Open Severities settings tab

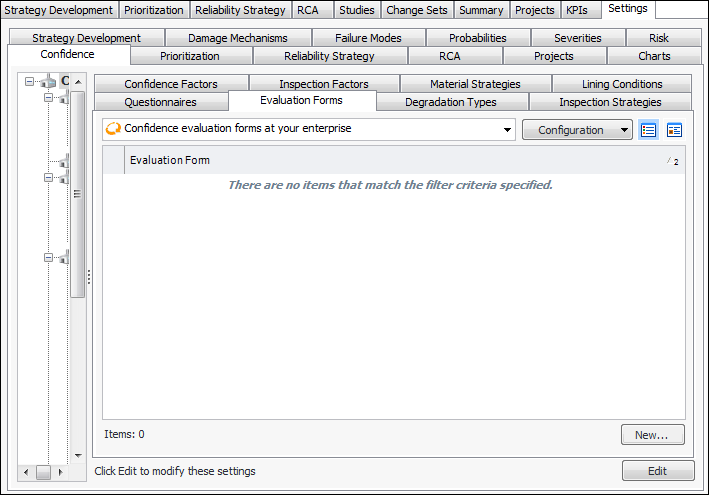click(578, 38)
